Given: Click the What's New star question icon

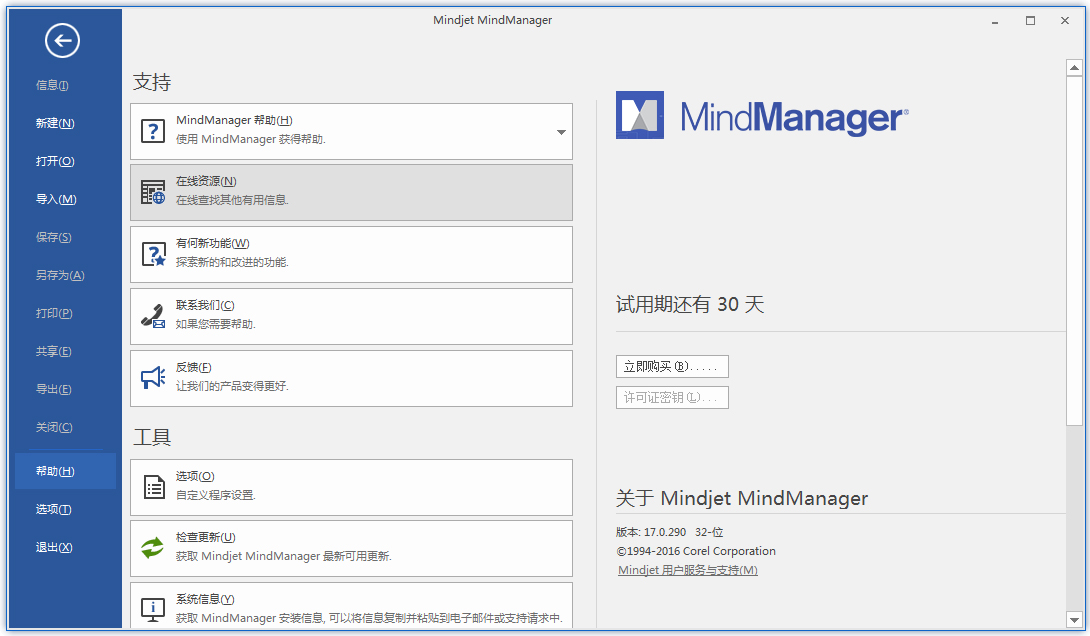Looking at the screenshot, I should click(x=153, y=254).
